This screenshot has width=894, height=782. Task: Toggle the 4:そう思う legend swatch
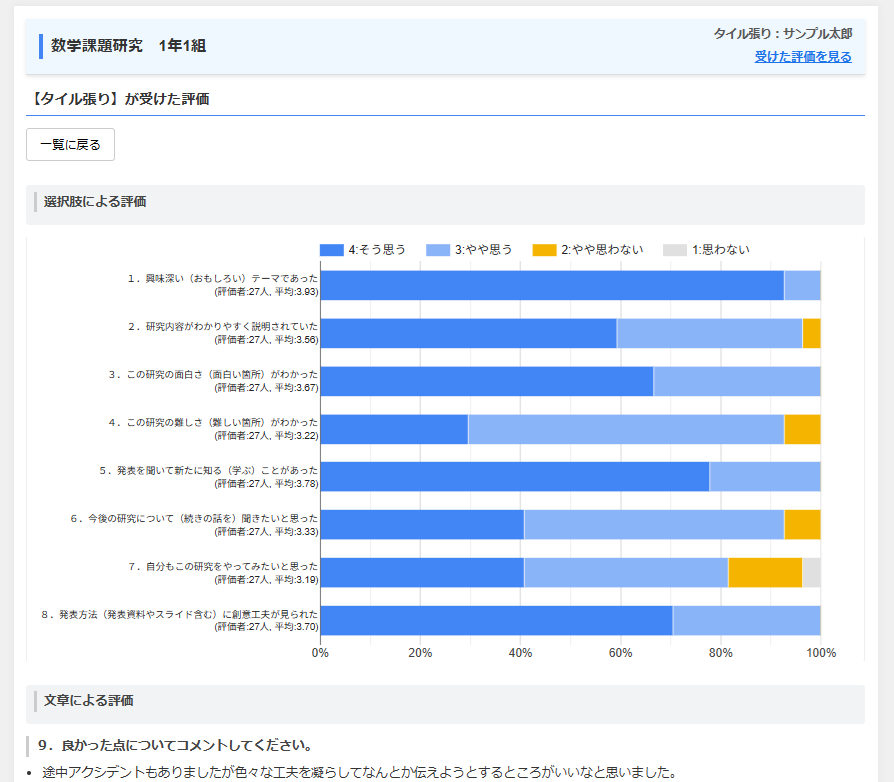click(332, 250)
